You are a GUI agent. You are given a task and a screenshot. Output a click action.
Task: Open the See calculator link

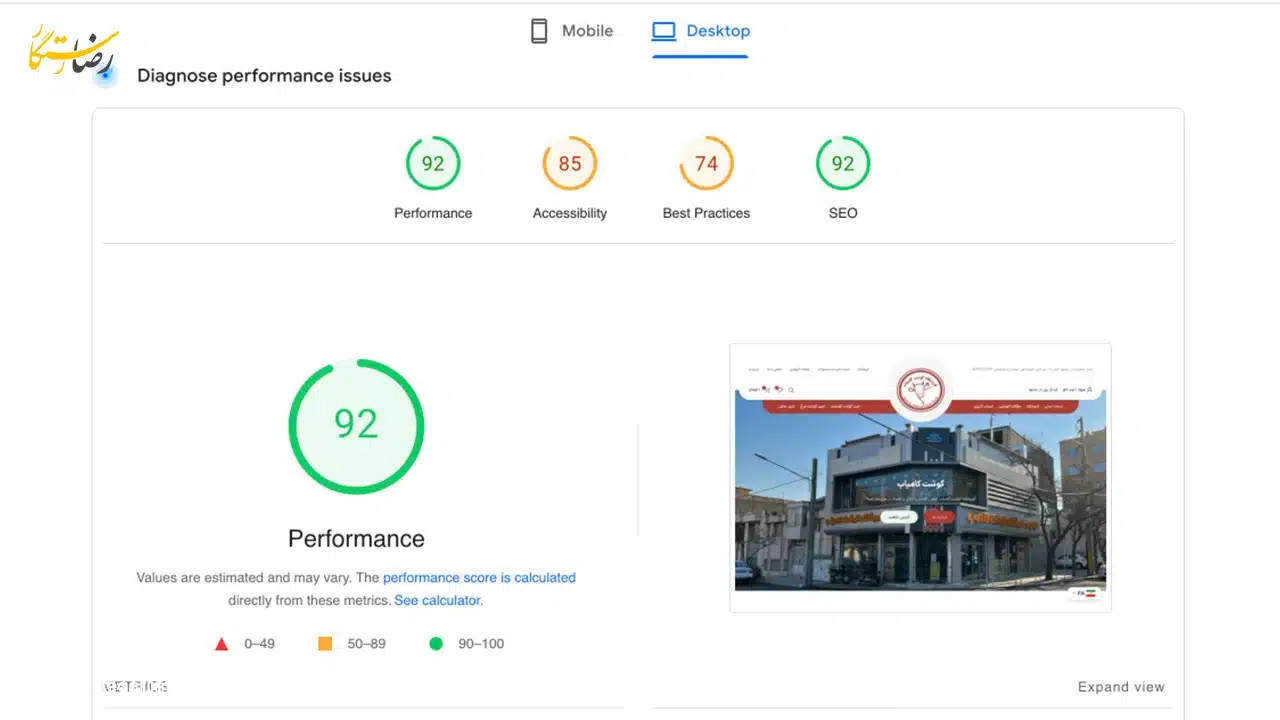coord(438,600)
